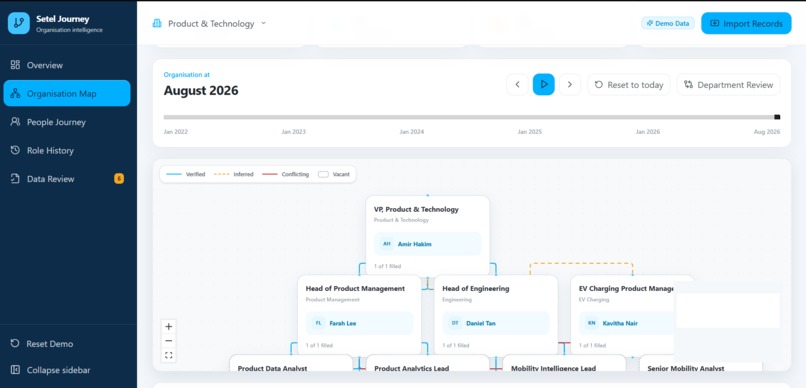Click the AH avatar initials
This screenshot has width=806, height=388.
(387, 244)
